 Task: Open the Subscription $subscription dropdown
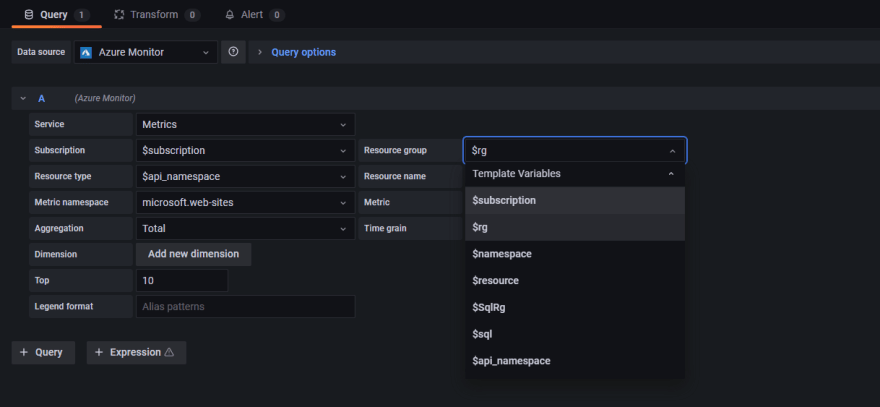click(x=245, y=150)
